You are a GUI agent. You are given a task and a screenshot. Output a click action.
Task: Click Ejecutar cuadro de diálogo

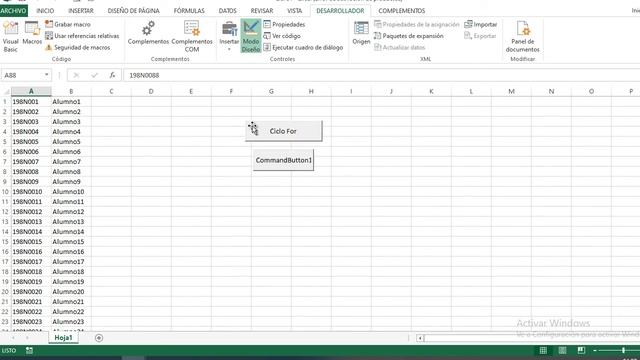tap(303, 47)
